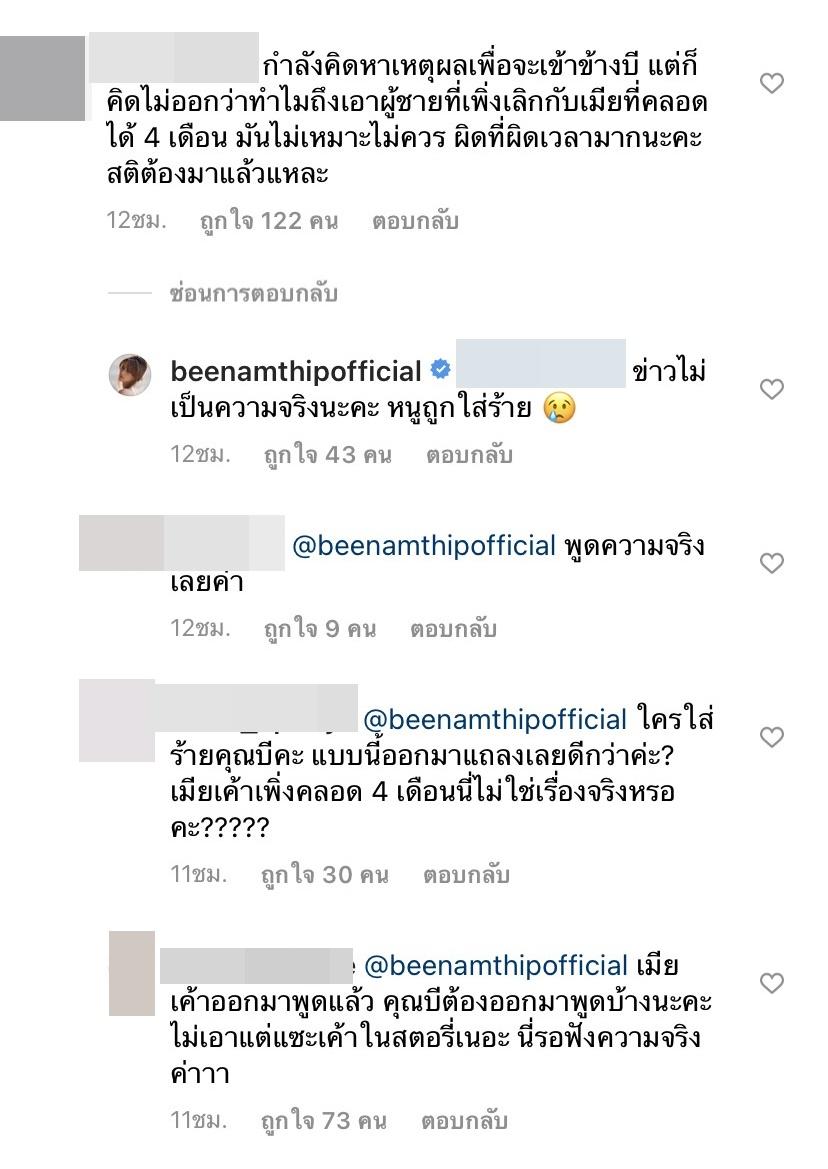828x1169 pixels.
Task: Reply to the comment with 9 likes
Action: coord(453,629)
